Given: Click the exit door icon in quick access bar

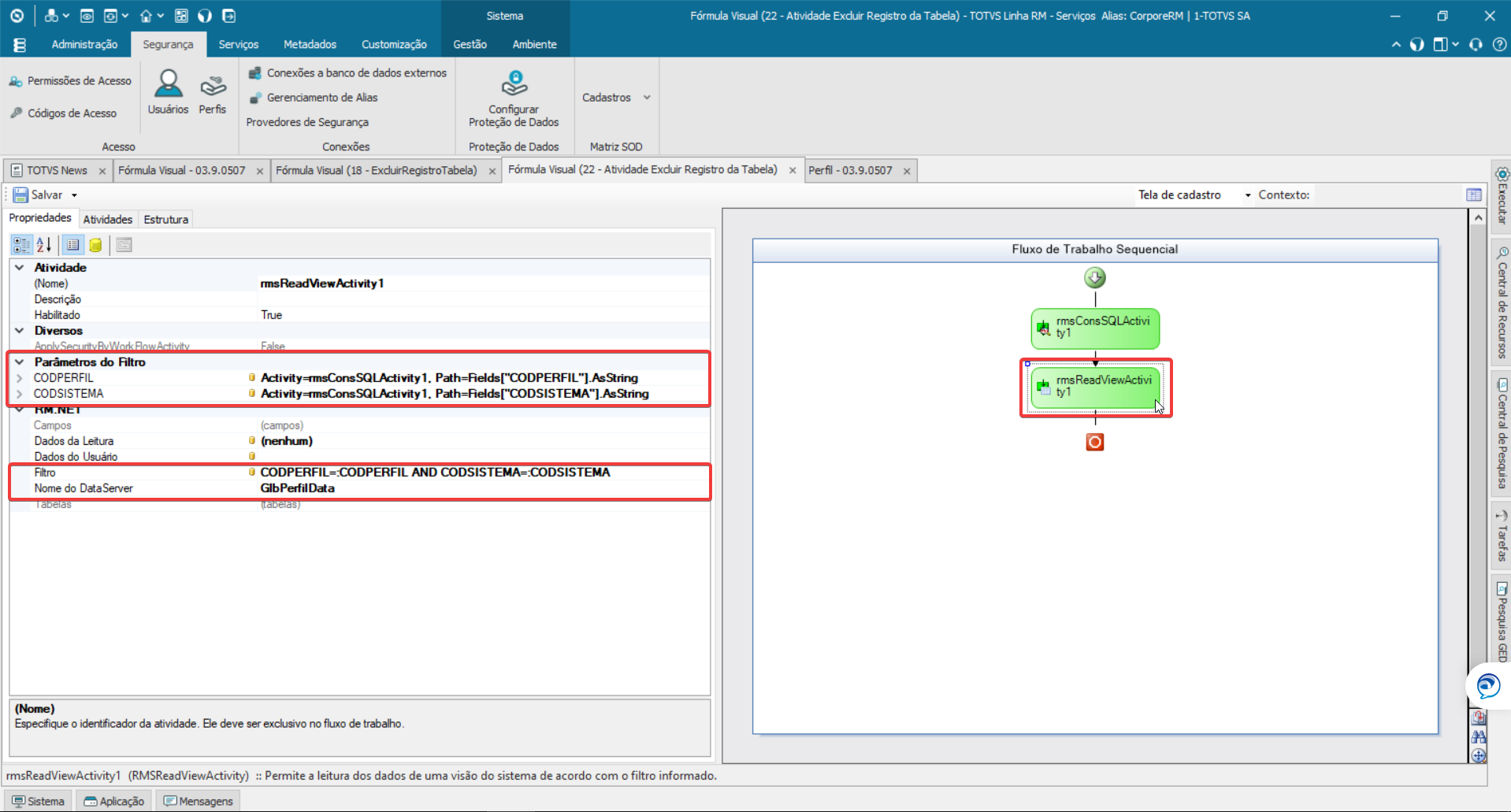Looking at the screenshot, I should [x=228, y=16].
